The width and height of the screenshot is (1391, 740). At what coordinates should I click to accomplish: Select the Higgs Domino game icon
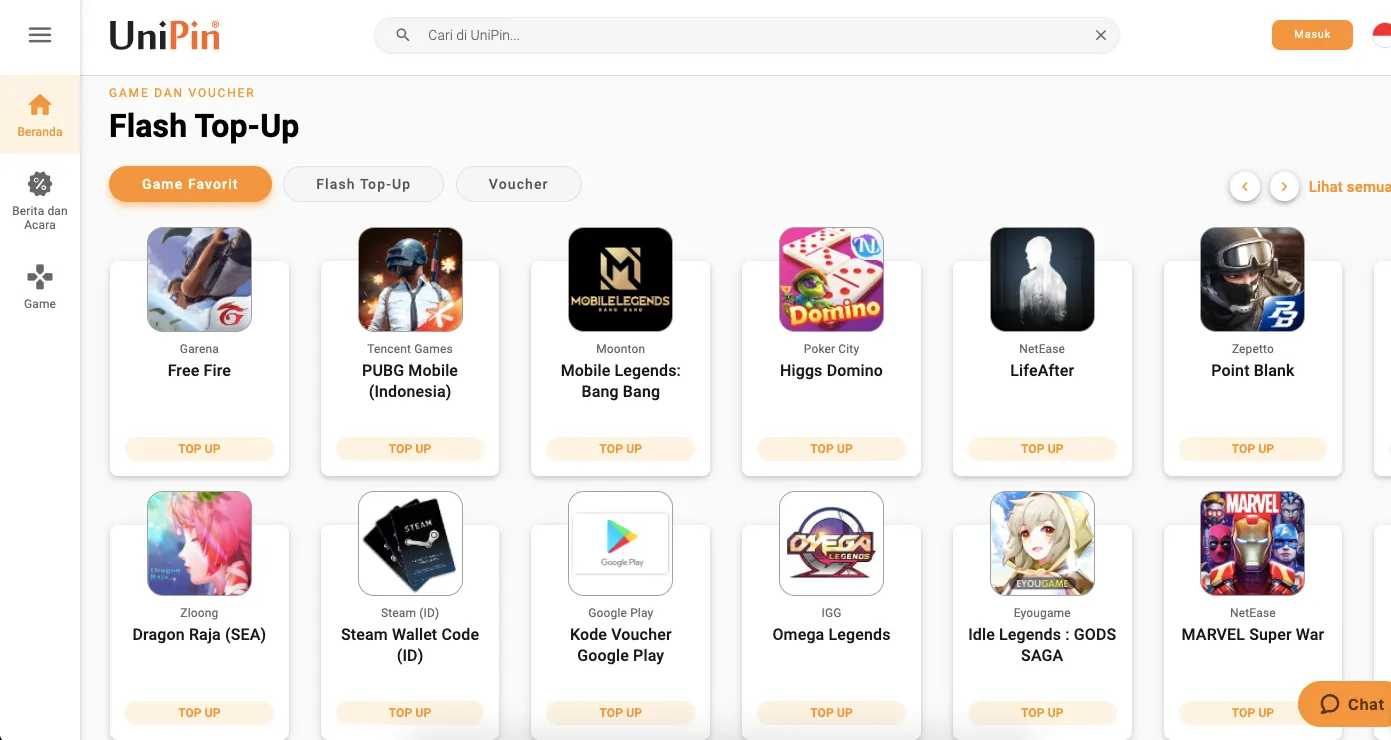831,279
